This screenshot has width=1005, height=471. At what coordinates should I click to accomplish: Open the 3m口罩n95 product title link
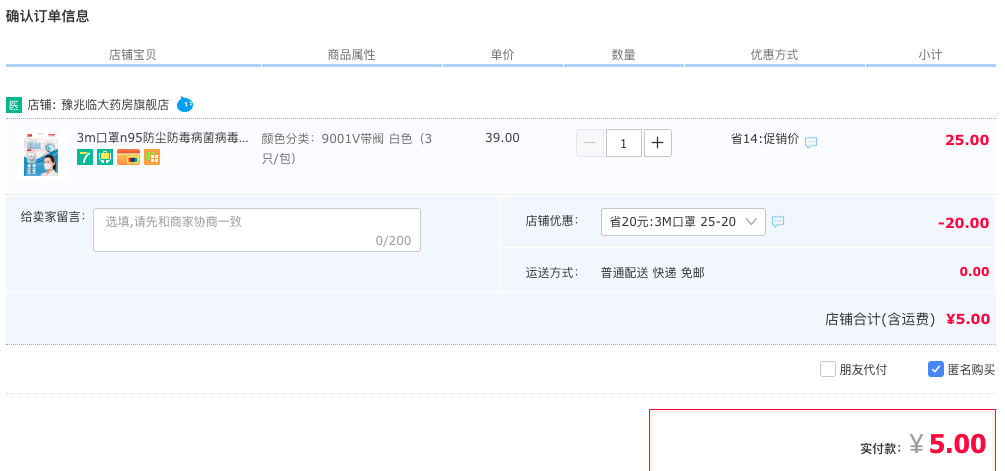tap(162, 138)
